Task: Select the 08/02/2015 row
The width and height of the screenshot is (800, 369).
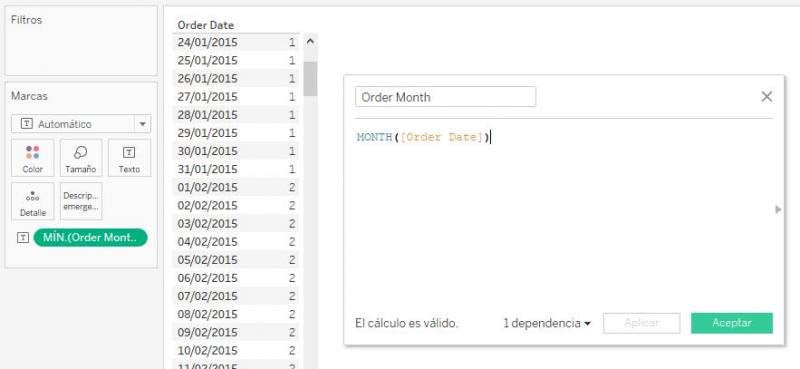Action: point(236,314)
